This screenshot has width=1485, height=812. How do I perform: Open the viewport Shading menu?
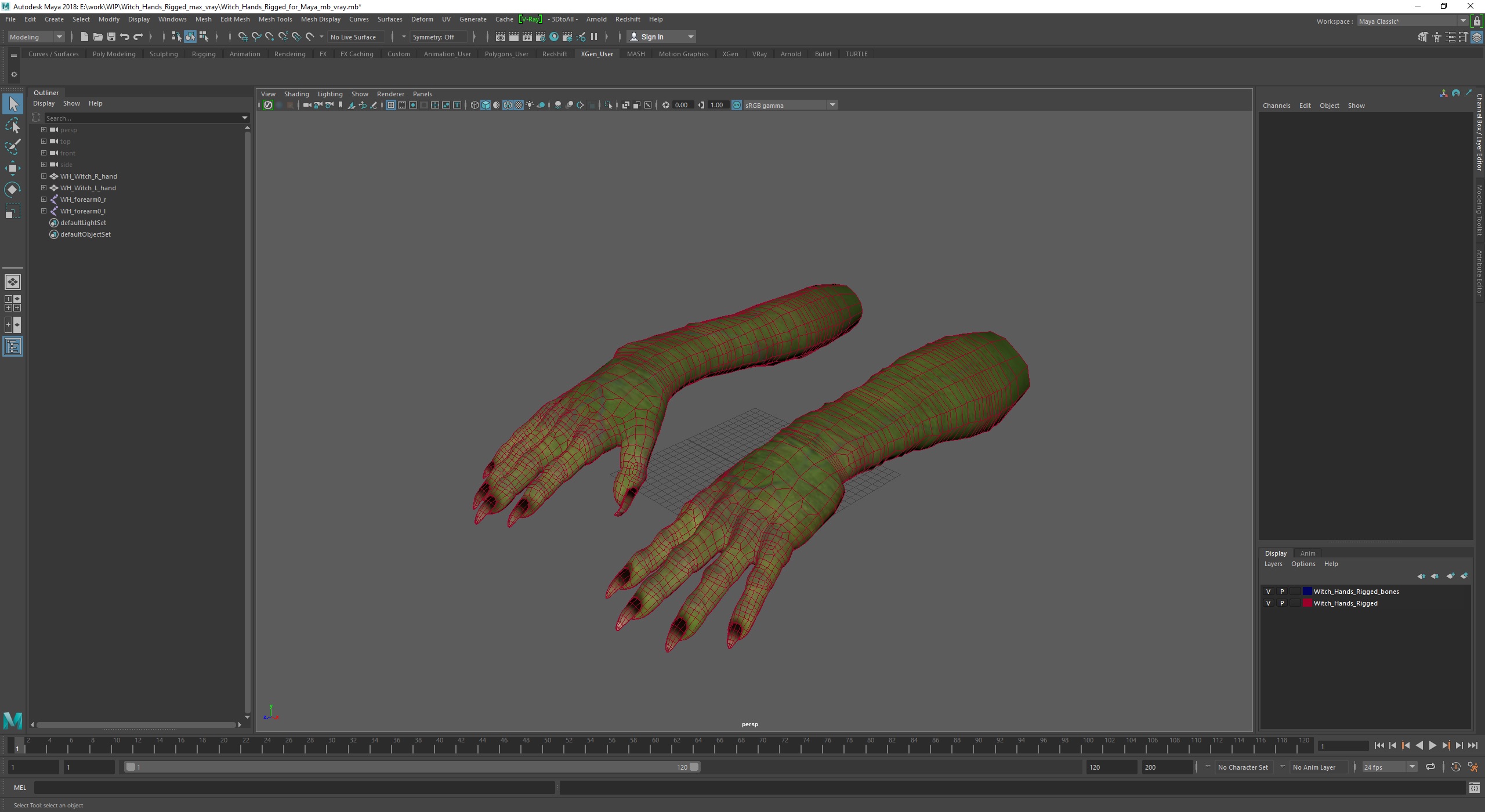tap(296, 94)
